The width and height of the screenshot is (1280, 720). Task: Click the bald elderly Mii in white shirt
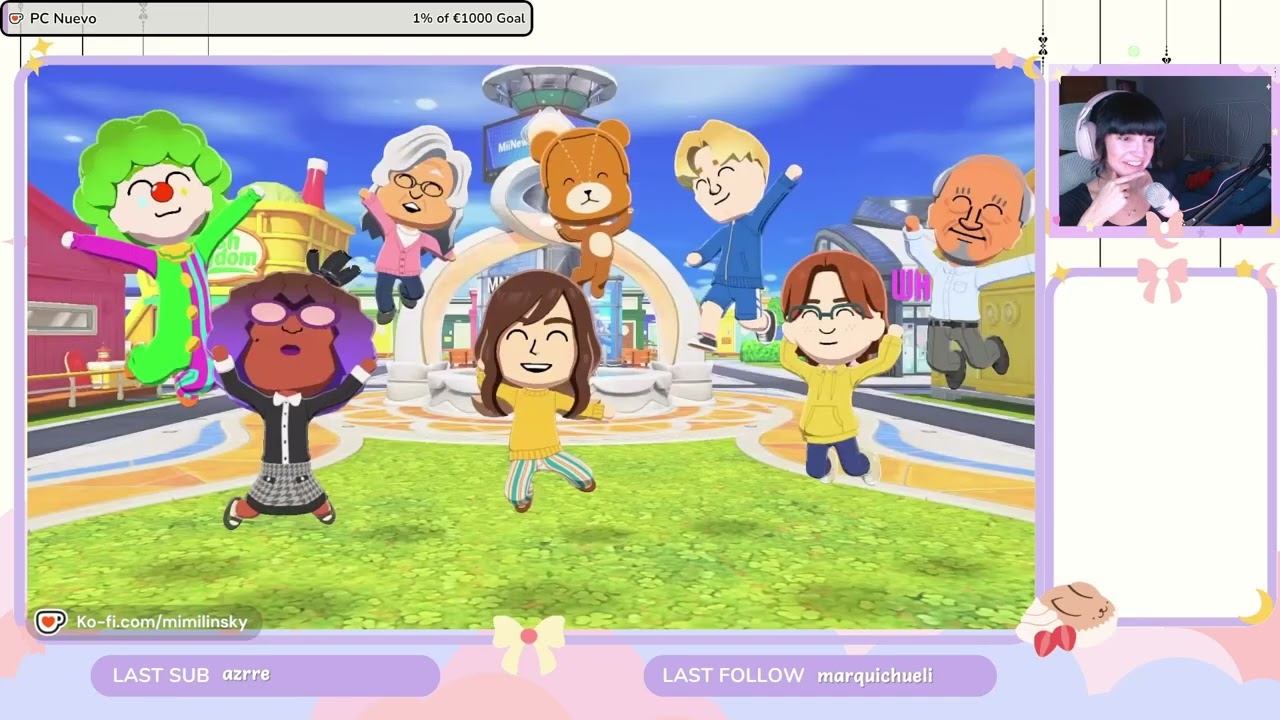pyautogui.click(x=968, y=270)
